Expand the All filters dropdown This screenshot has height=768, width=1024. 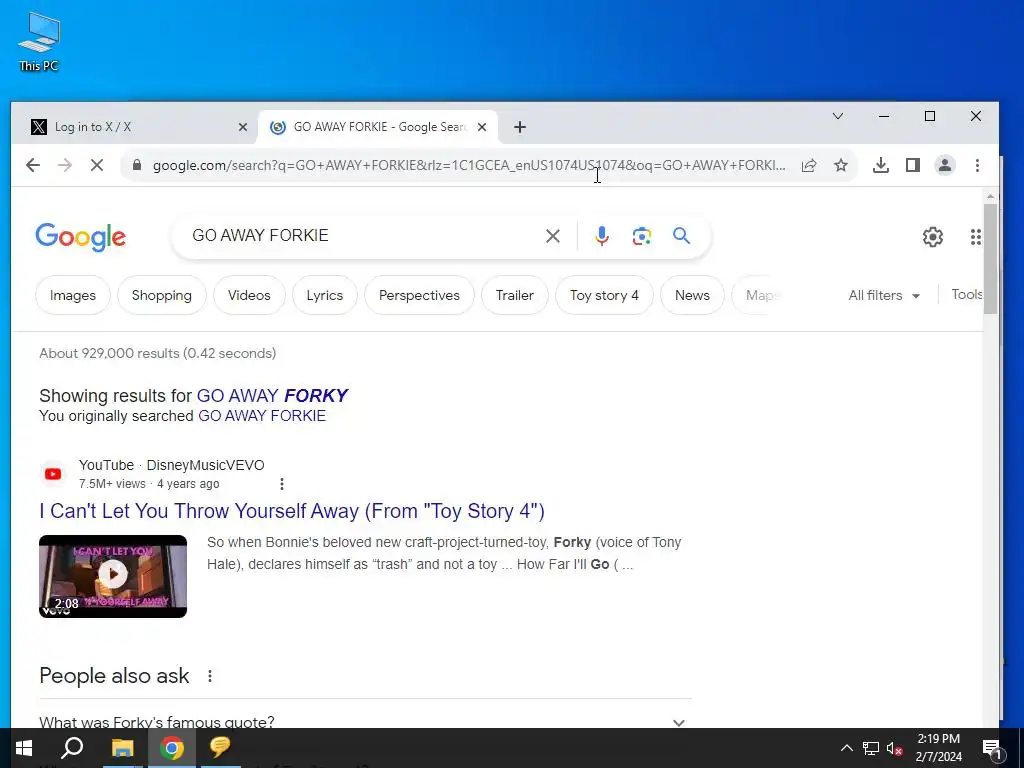pyautogui.click(x=884, y=295)
